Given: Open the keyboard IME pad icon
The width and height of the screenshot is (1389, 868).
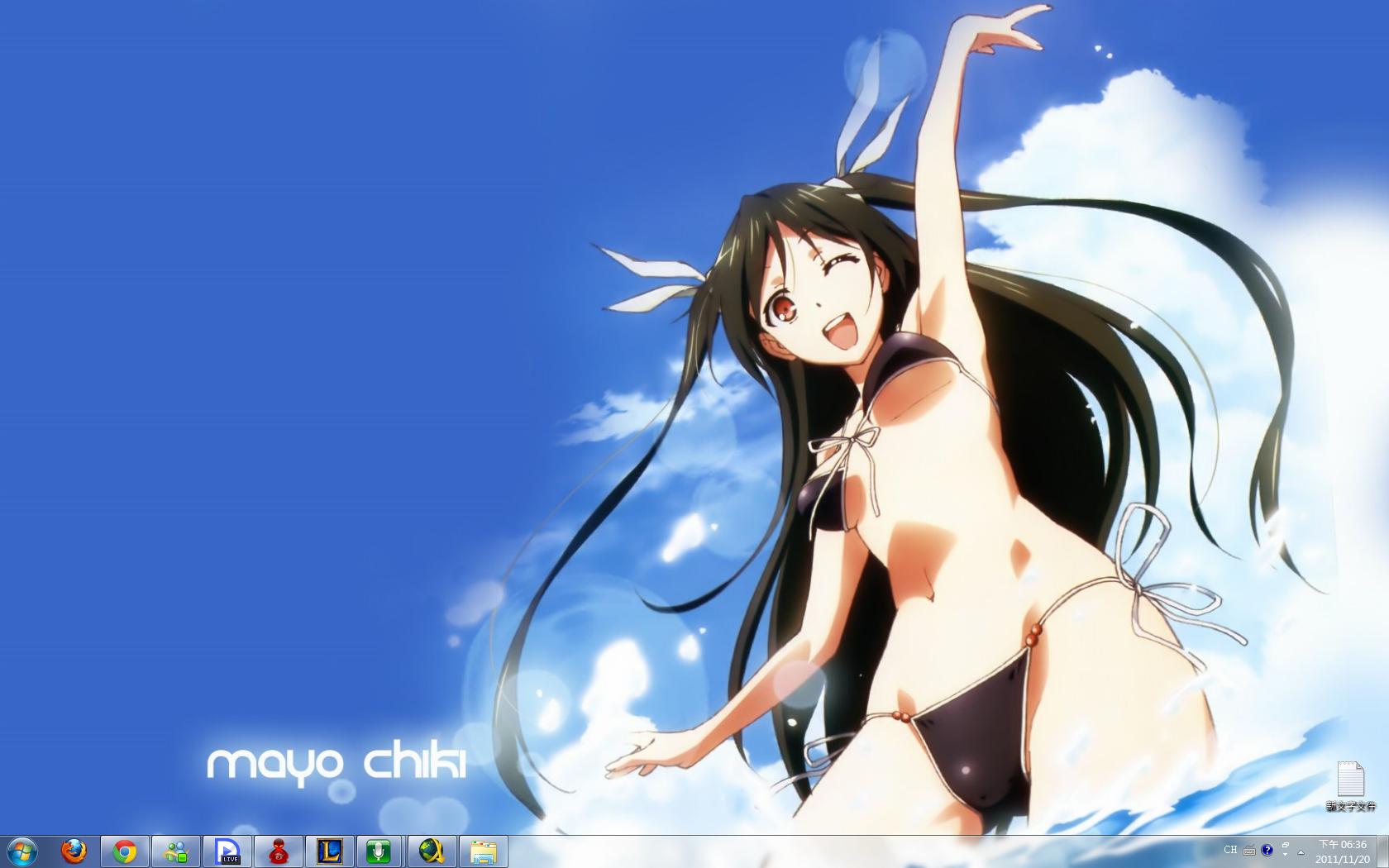Looking at the screenshot, I should tap(1249, 851).
